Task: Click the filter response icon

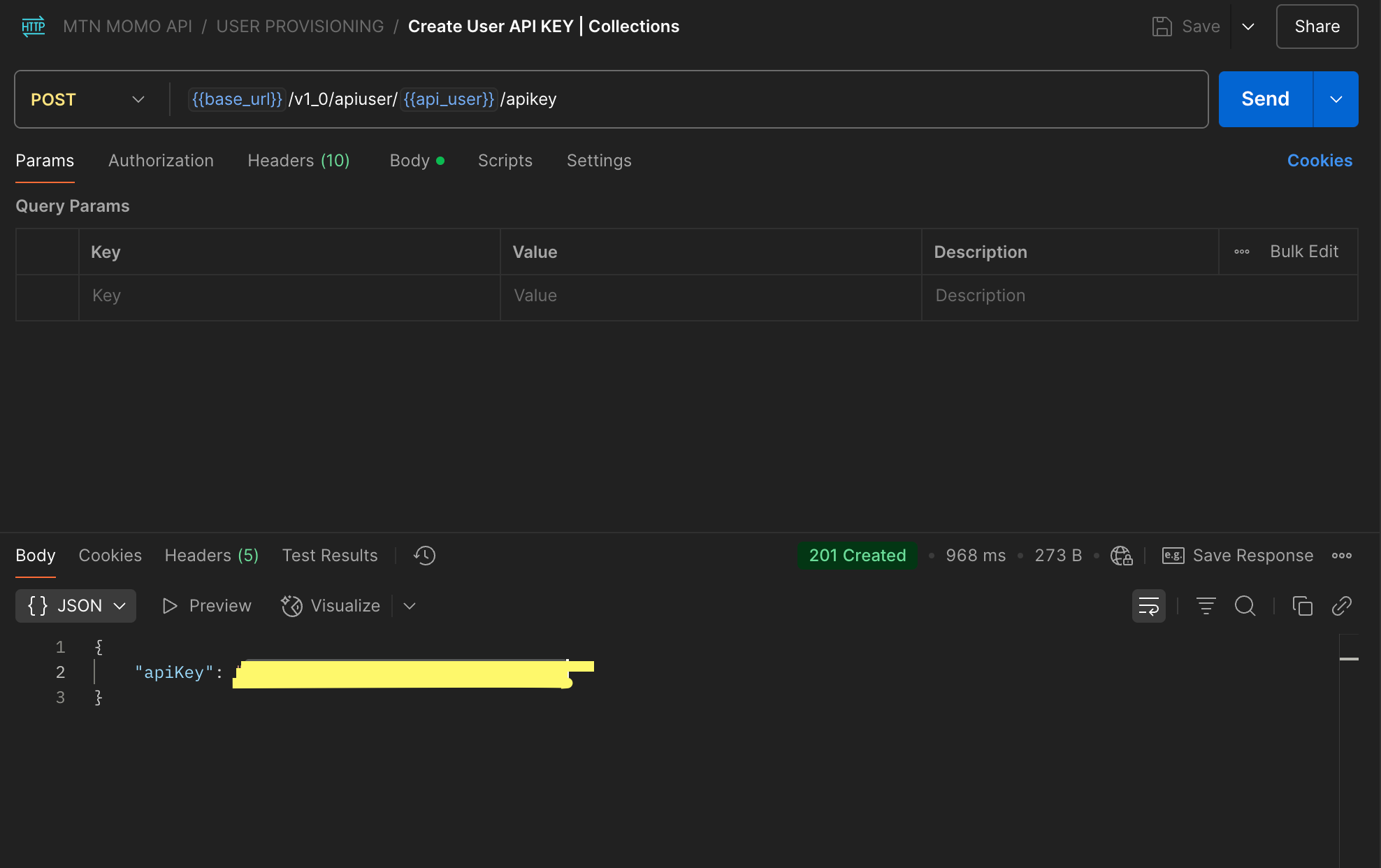Action: pos(1206,606)
